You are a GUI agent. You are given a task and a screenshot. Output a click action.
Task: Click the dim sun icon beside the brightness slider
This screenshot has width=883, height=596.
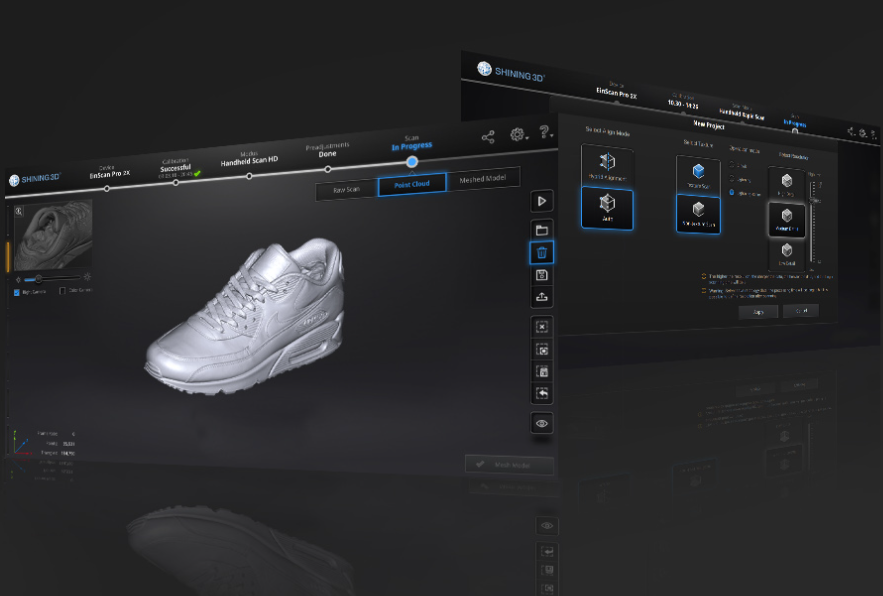(x=19, y=280)
